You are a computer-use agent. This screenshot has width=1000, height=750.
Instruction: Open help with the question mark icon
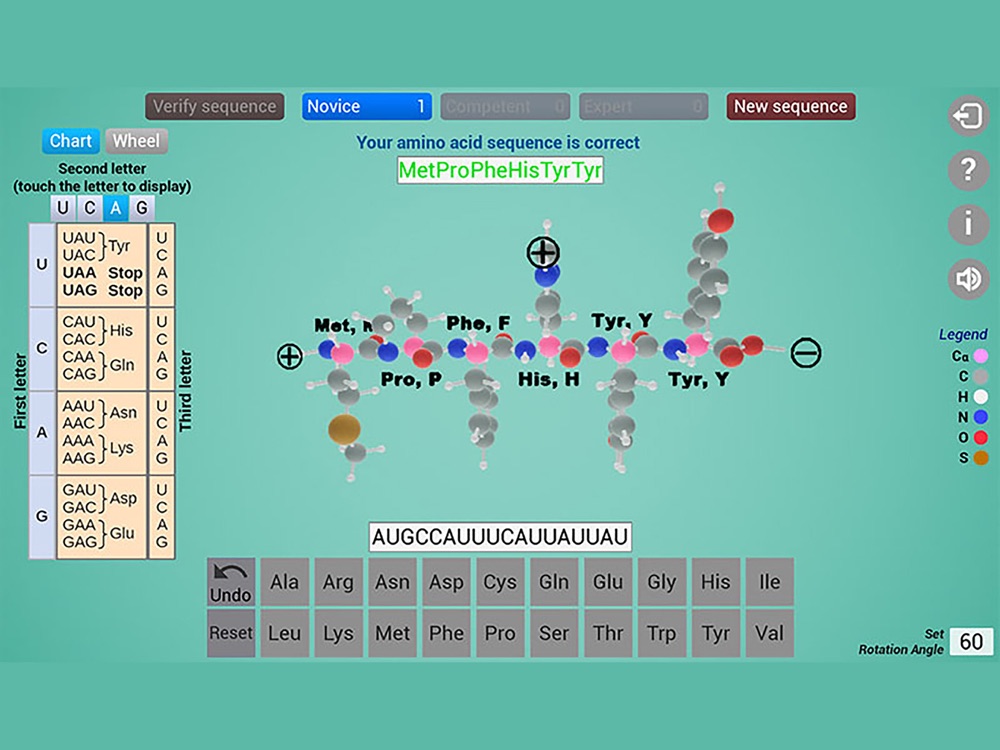pyautogui.click(x=968, y=170)
